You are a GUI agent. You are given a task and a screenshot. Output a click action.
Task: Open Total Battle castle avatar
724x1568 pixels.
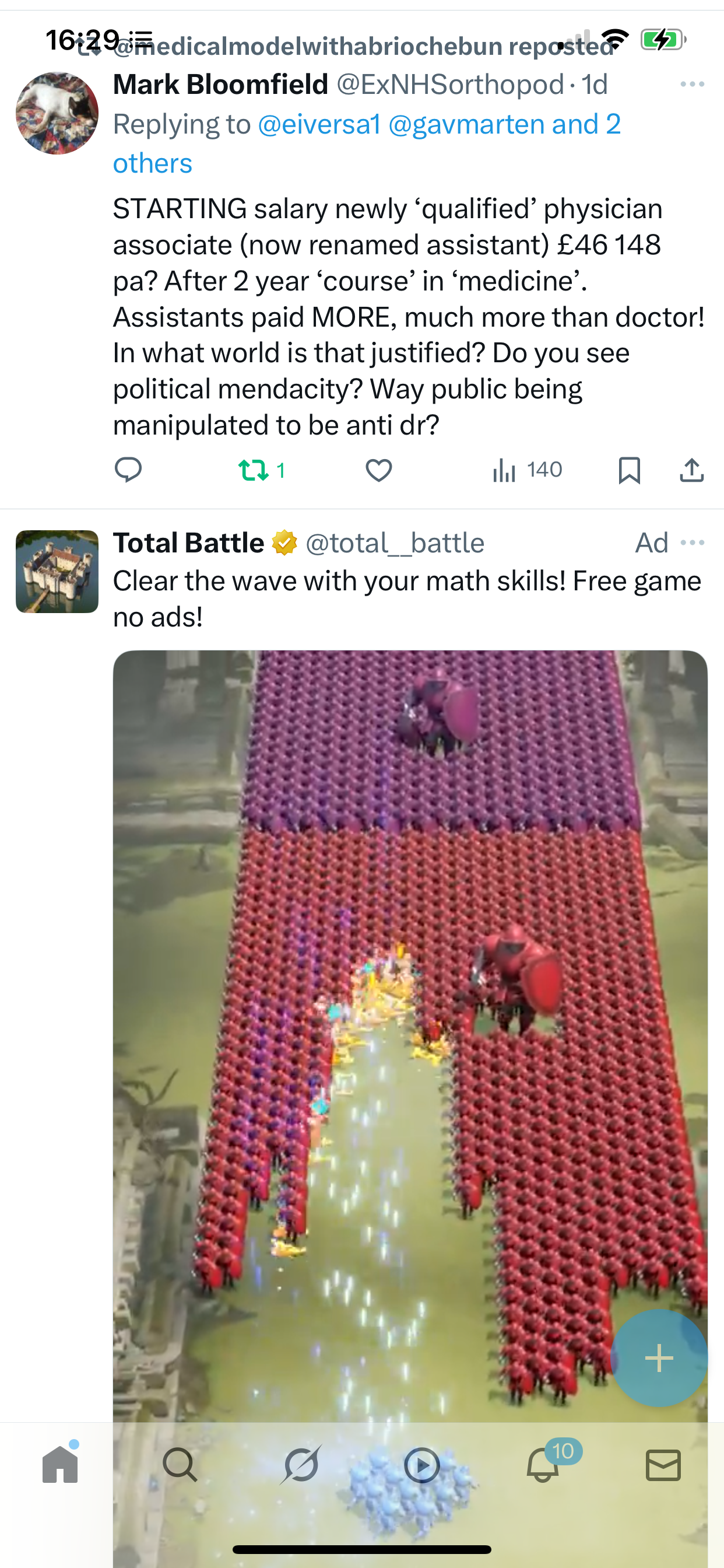[x=57, y=572]
